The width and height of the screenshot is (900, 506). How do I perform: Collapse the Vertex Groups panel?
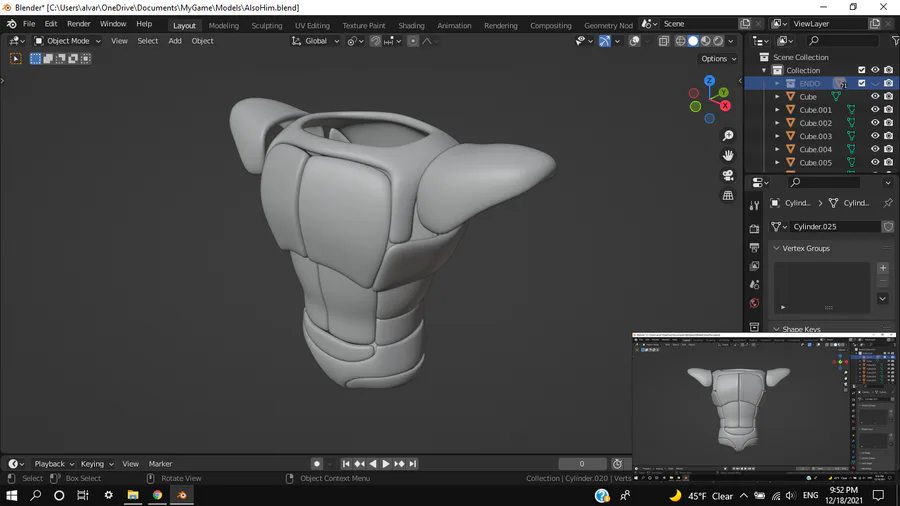click(x=777, y=248)
